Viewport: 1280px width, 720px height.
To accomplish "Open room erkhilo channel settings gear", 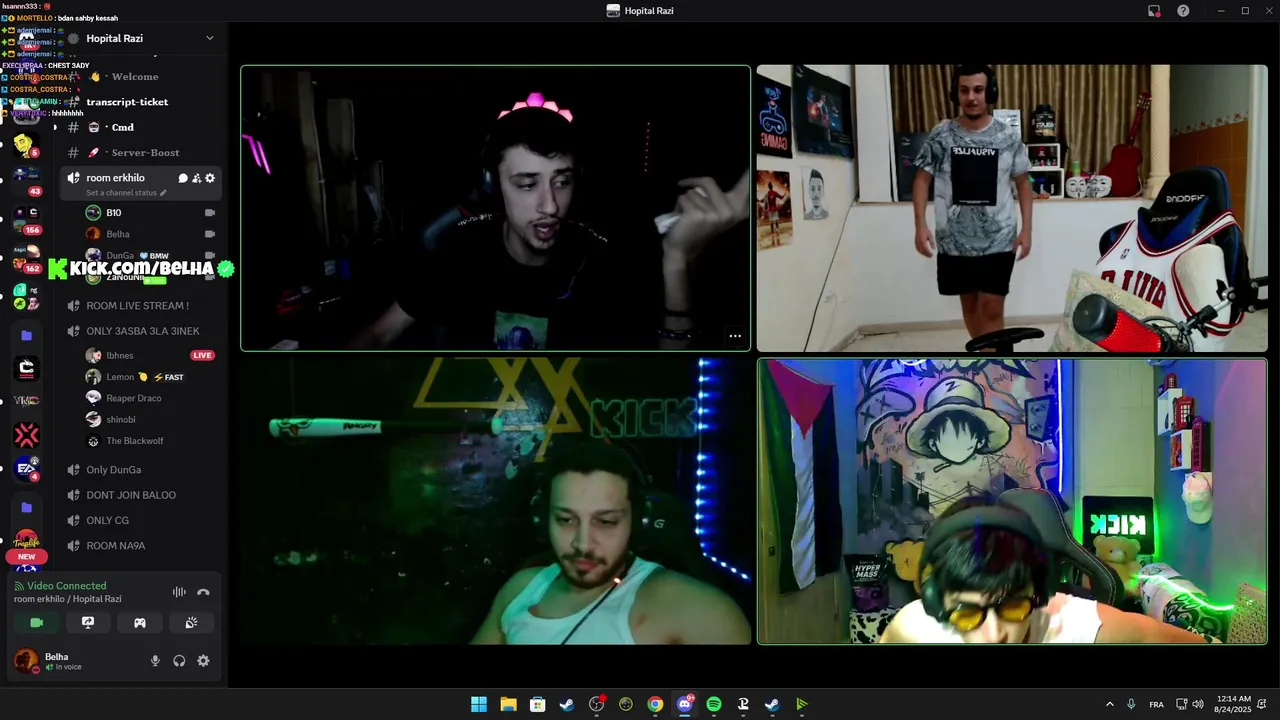I will (210, 178).
